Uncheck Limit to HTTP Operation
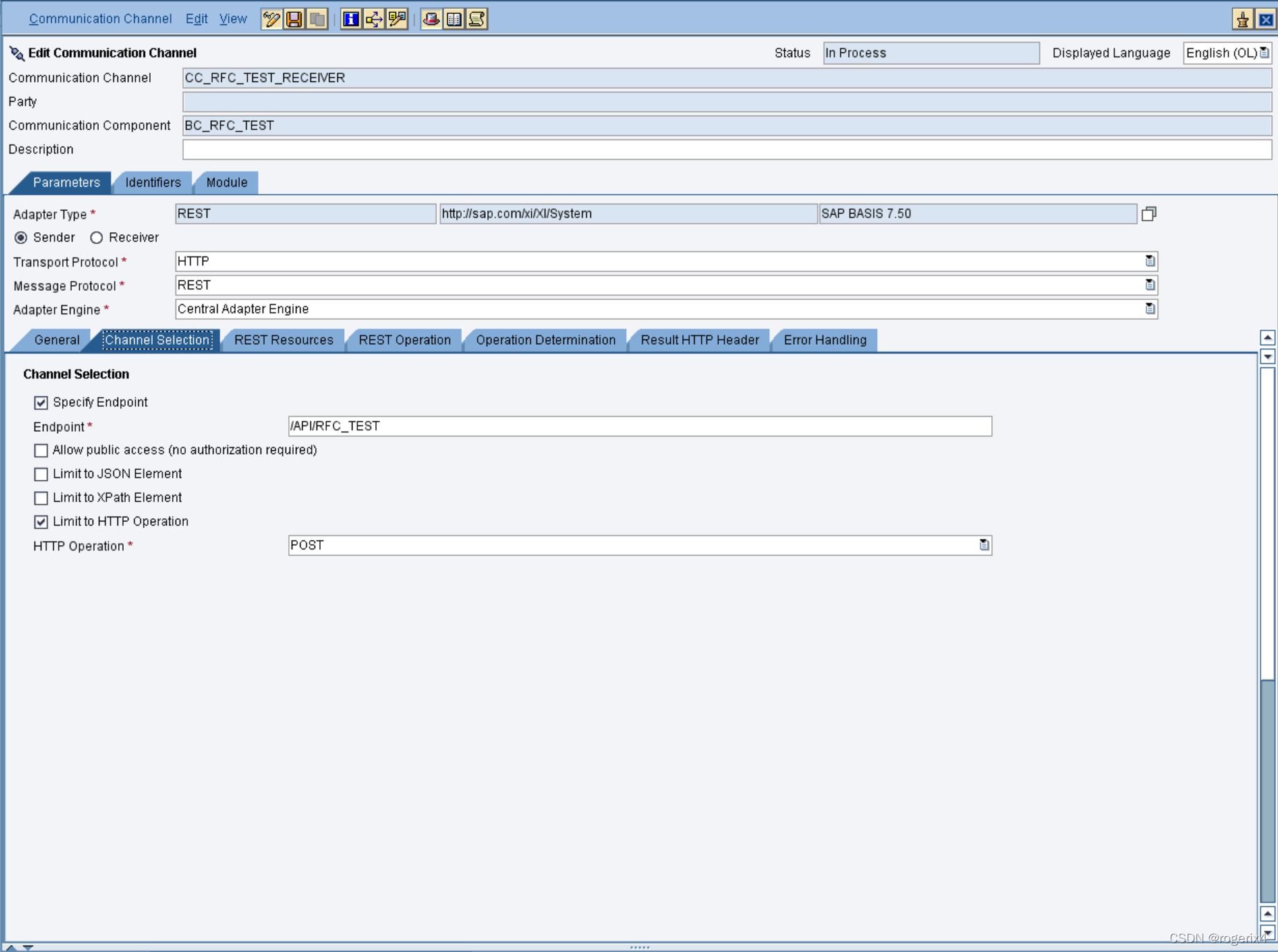The height and width of the screenshot is (952, 1278). (x=41, y=522)
